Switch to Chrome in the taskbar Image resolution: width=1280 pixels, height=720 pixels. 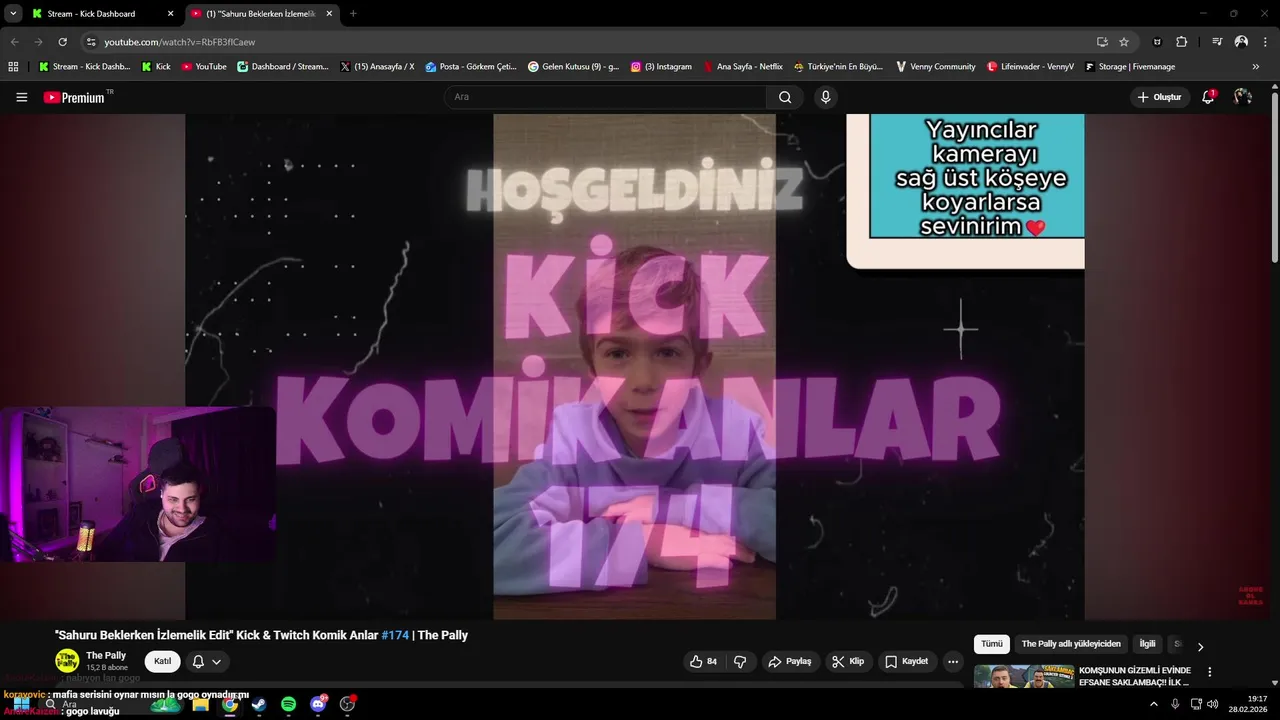(230, 704)
